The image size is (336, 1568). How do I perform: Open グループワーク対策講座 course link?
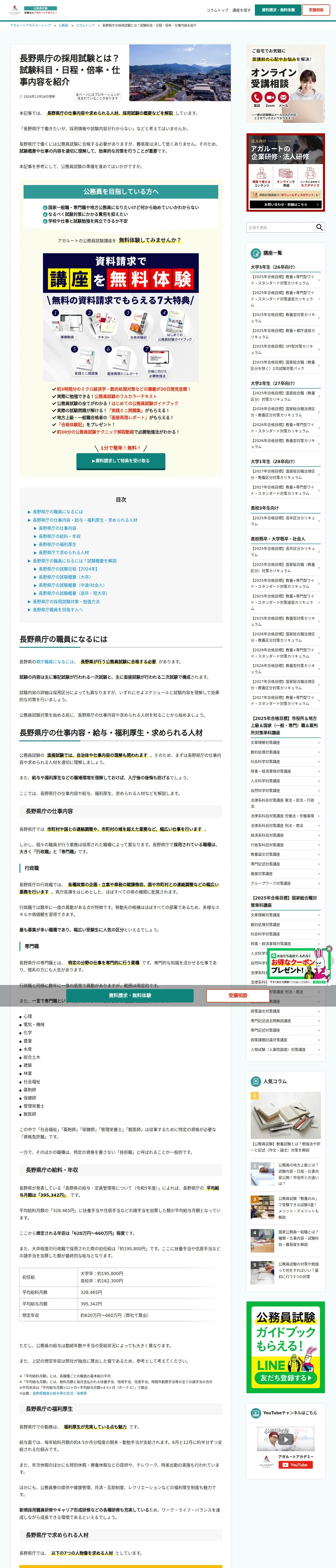pyautogui.click(x=285, y=883)
